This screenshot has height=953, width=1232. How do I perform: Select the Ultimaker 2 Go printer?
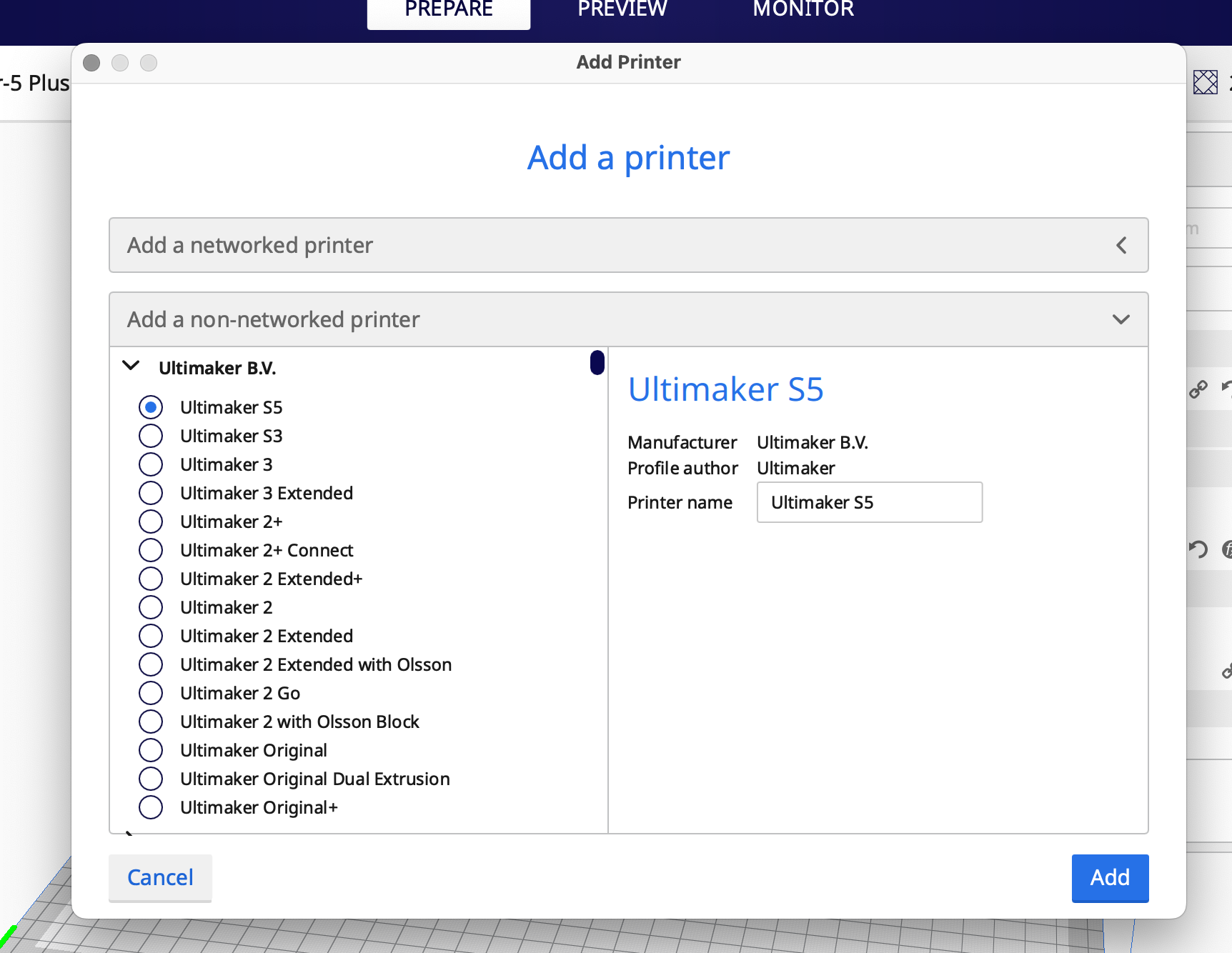pyautogui.click(x=151, y=693)
